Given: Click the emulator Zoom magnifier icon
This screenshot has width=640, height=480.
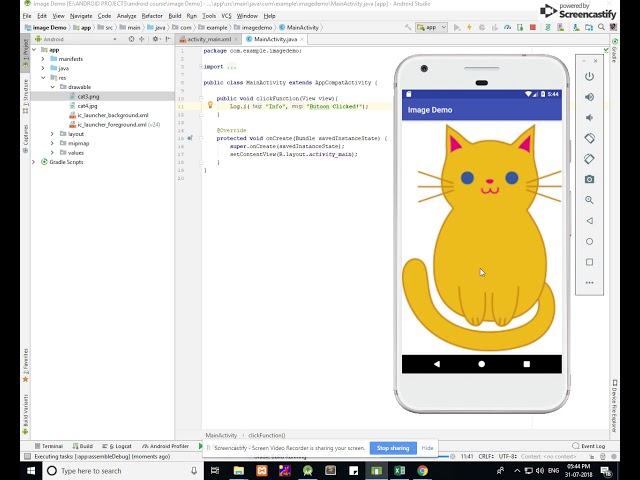Looking at the screenshot, I should (x=589, y=200).
